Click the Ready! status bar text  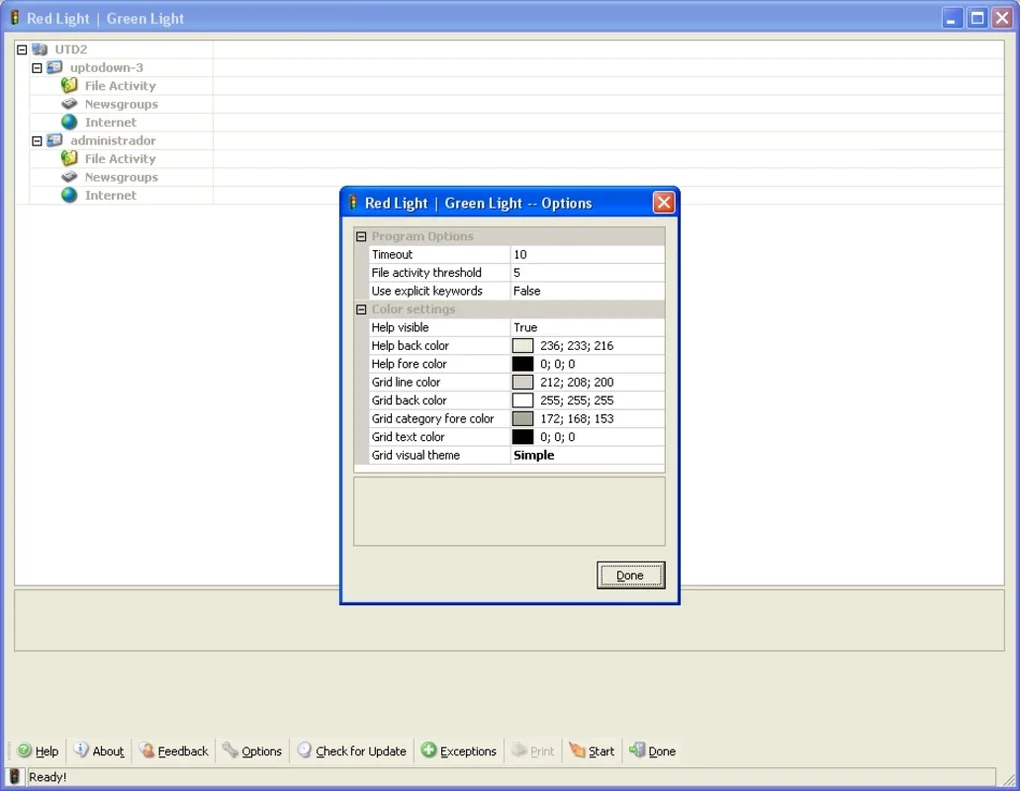pyautogui.click(x=47, y=777)
